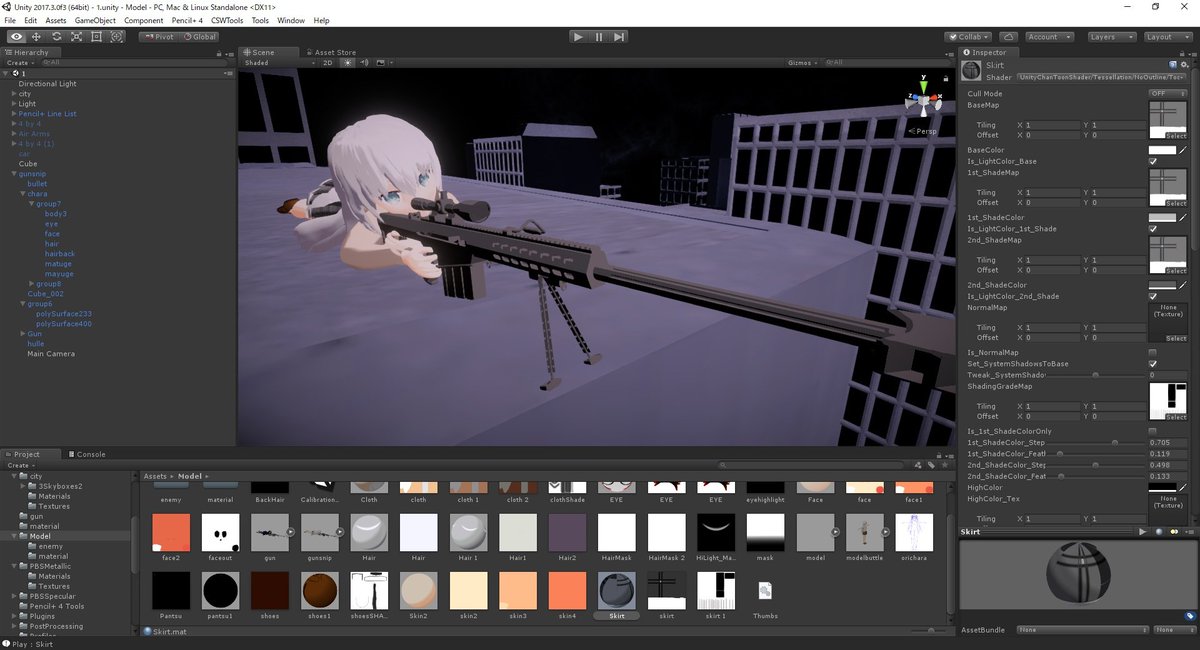Screen dimensions: 1200x650
Task: Open the Account dropdown
Action: [1049, 37]
